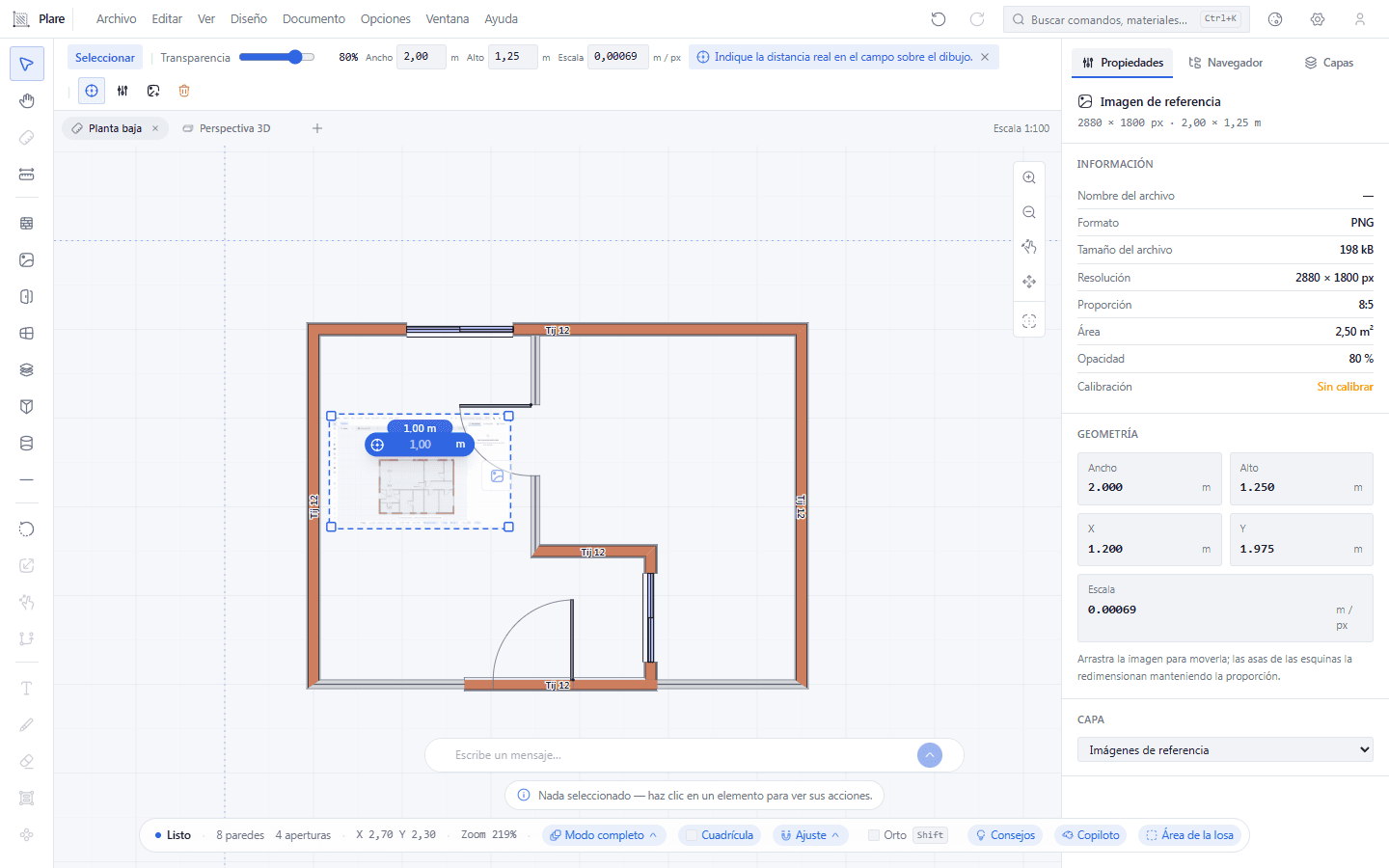The image size is (1389, 868).
Task: Click the Copiloto button
Action: click(x=1090, y=835)
